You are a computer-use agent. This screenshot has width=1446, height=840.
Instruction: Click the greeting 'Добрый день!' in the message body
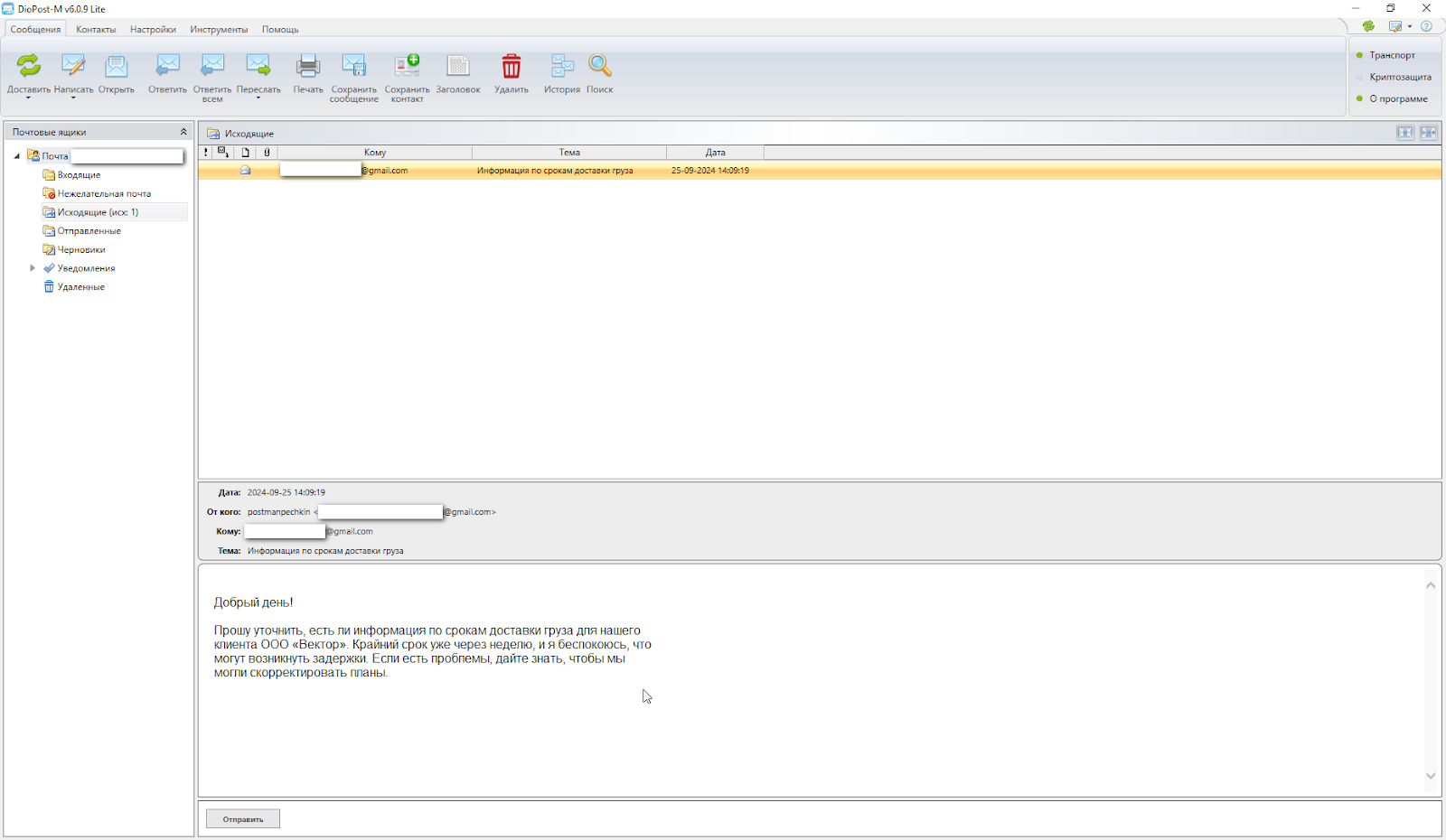254,602
